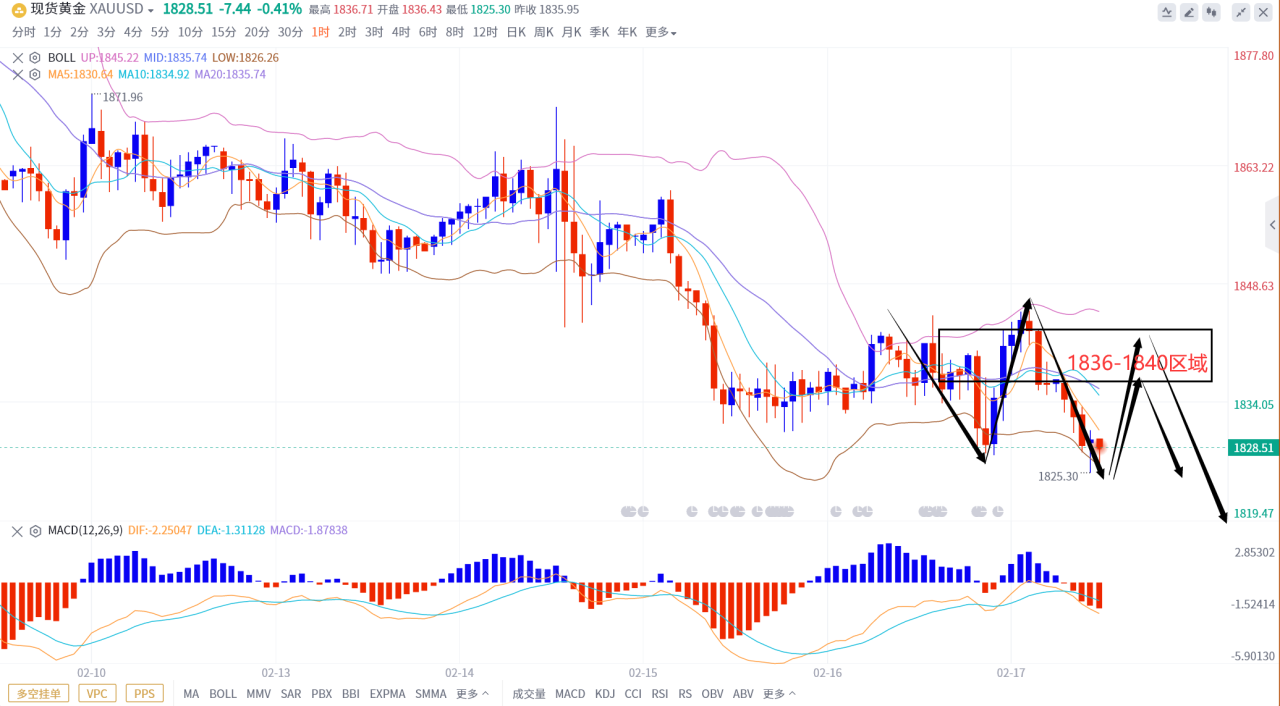1280x706 pixels.
Task: Add the EXPMA main indicator
Action: (x=387, y=693)
